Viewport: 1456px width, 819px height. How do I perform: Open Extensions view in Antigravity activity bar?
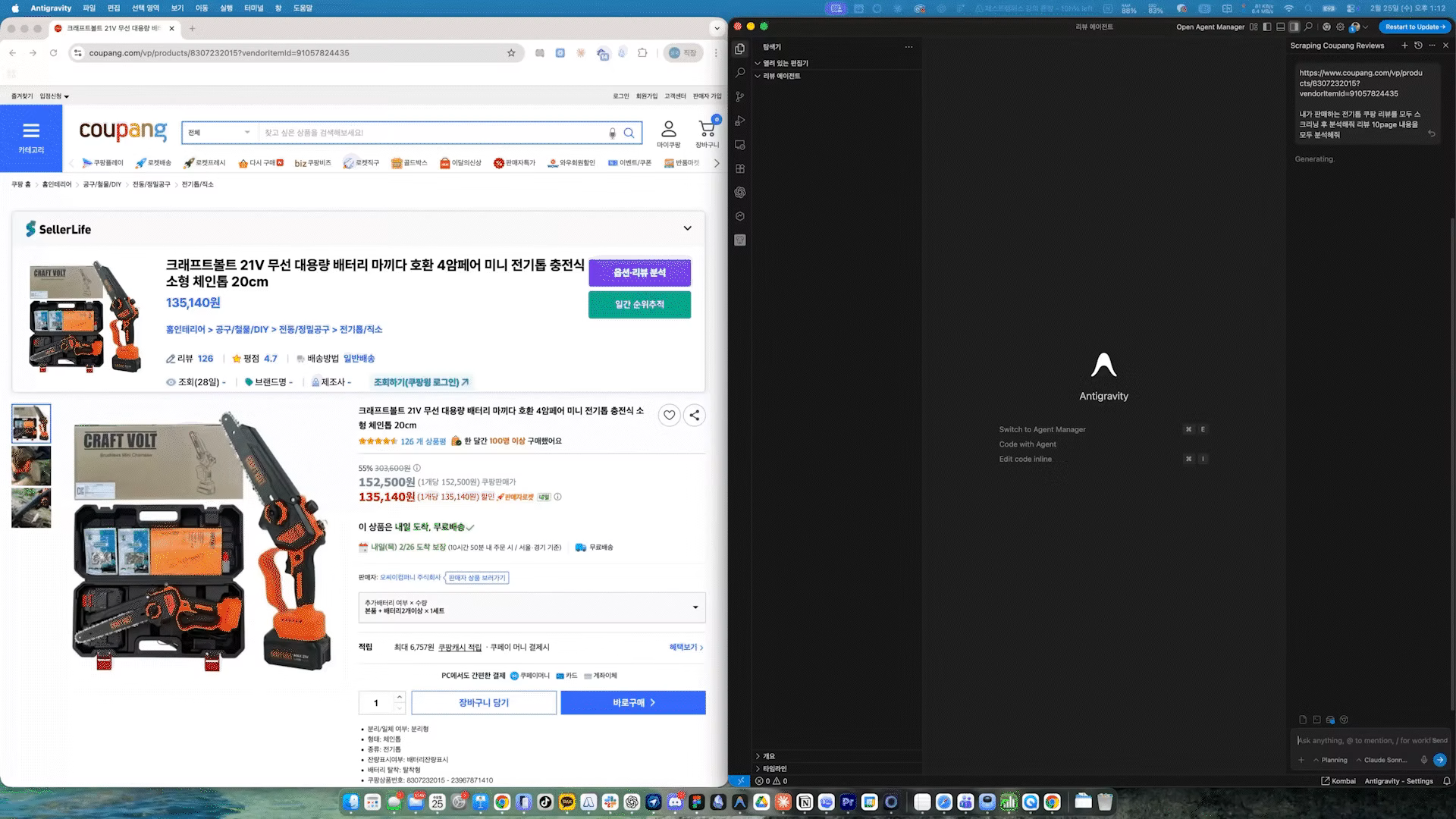coord(740,168)
